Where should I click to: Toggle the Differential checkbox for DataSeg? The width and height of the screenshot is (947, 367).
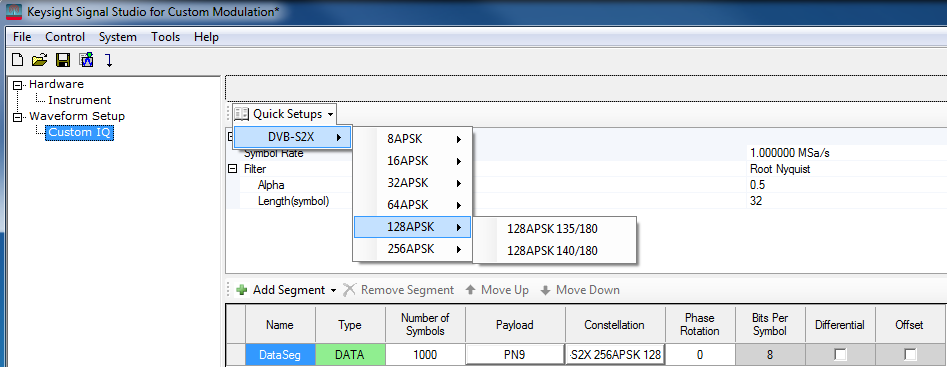coord(840,354)
